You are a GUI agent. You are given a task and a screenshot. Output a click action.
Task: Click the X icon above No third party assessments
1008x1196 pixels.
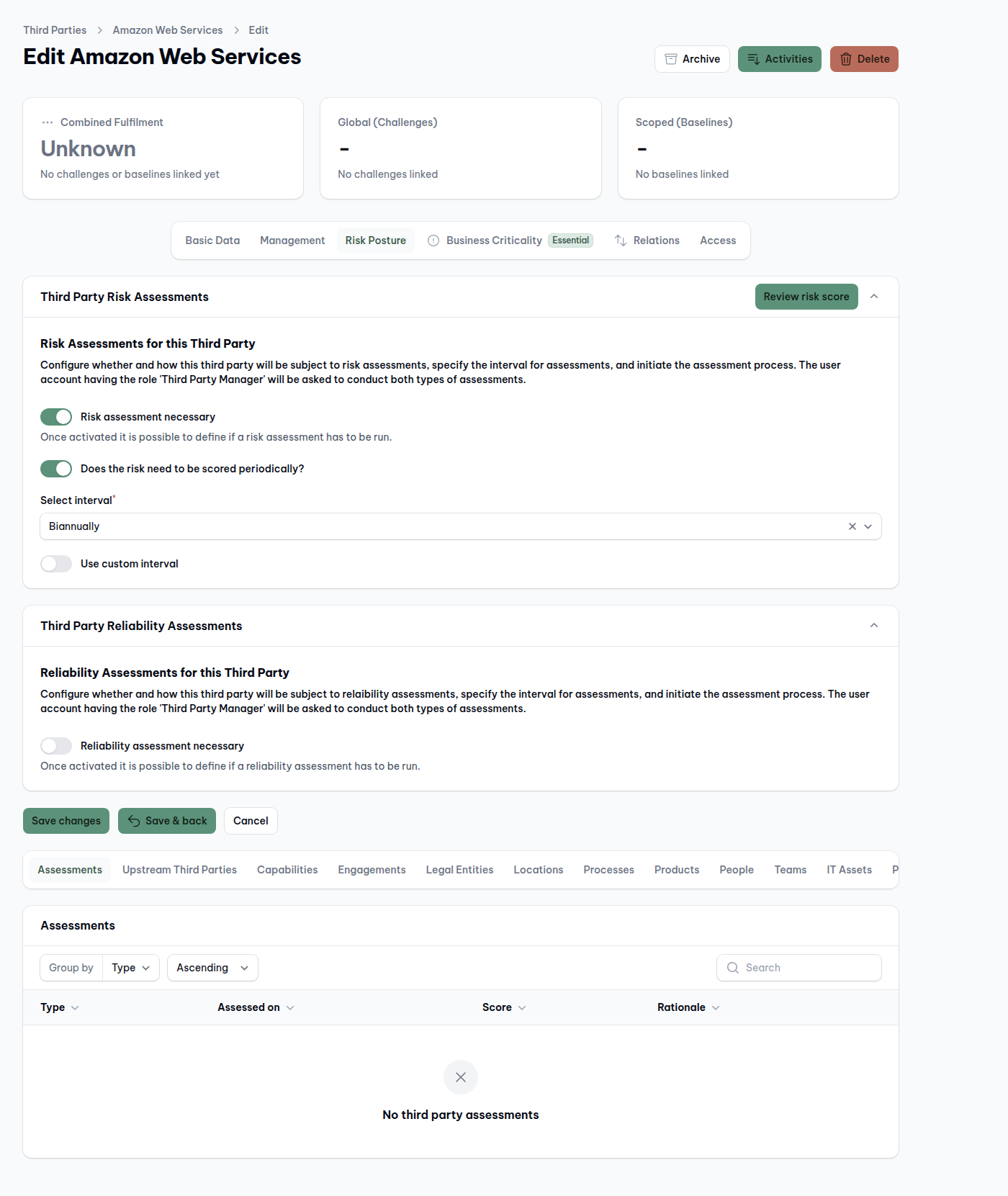pos(461,1077)
